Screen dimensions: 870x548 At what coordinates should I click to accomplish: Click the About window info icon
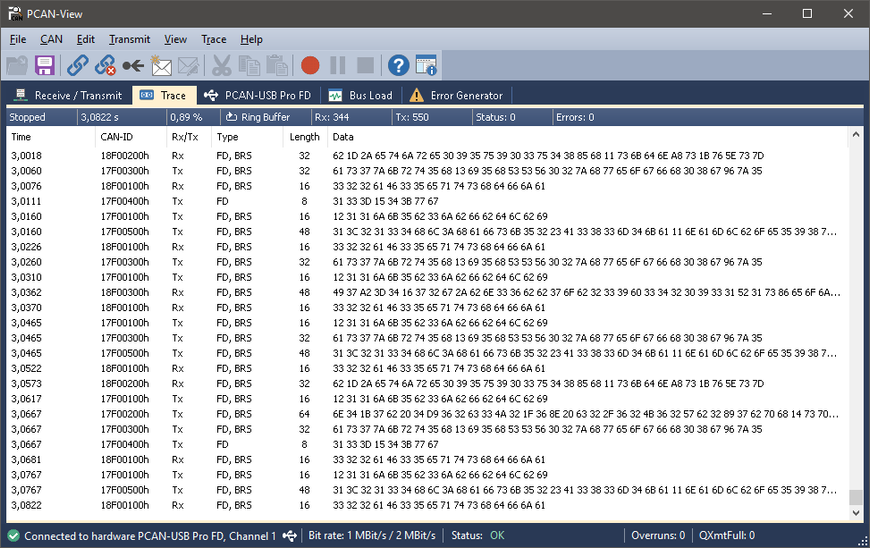426,65
